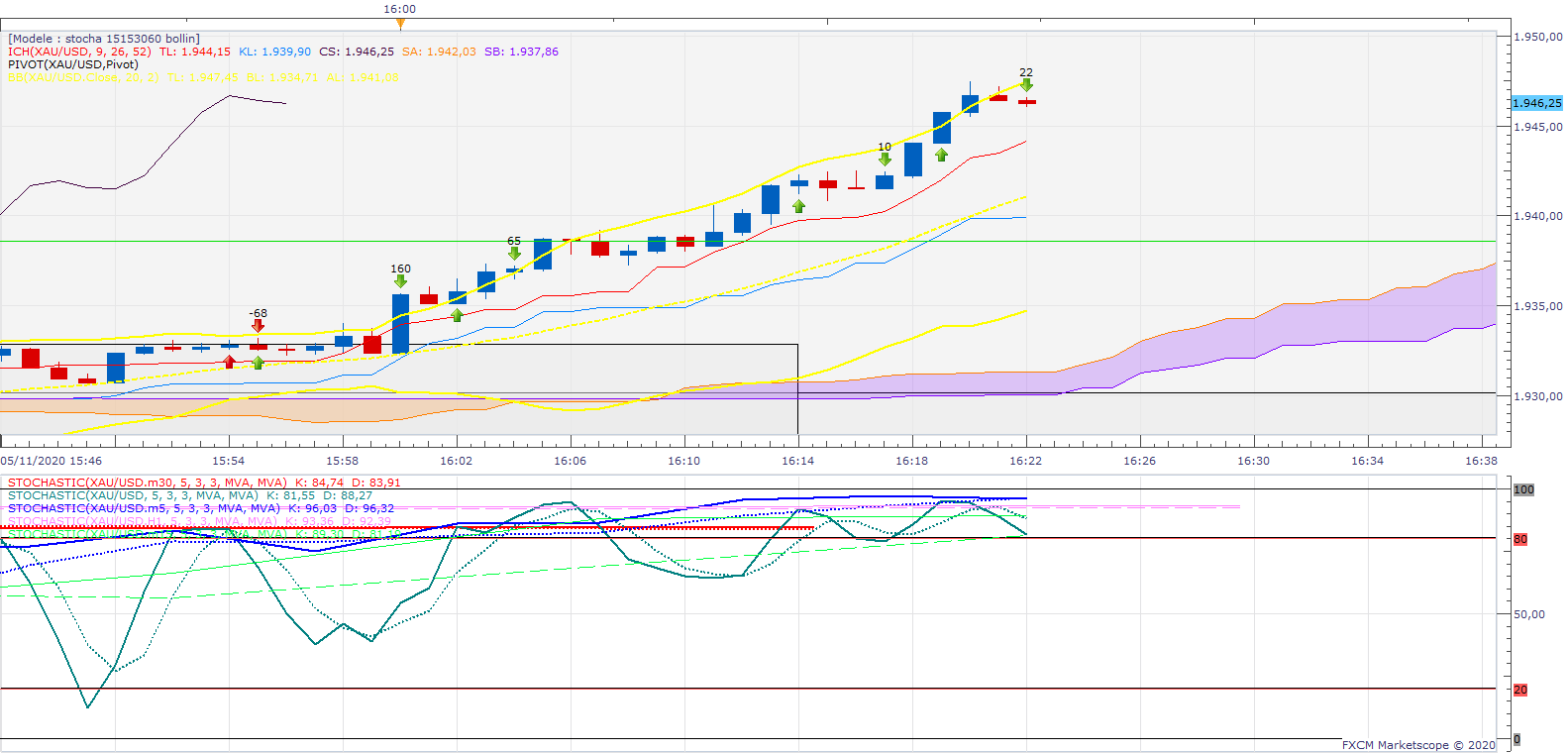Select the red down arrow labeled -68

coord(259,325)
